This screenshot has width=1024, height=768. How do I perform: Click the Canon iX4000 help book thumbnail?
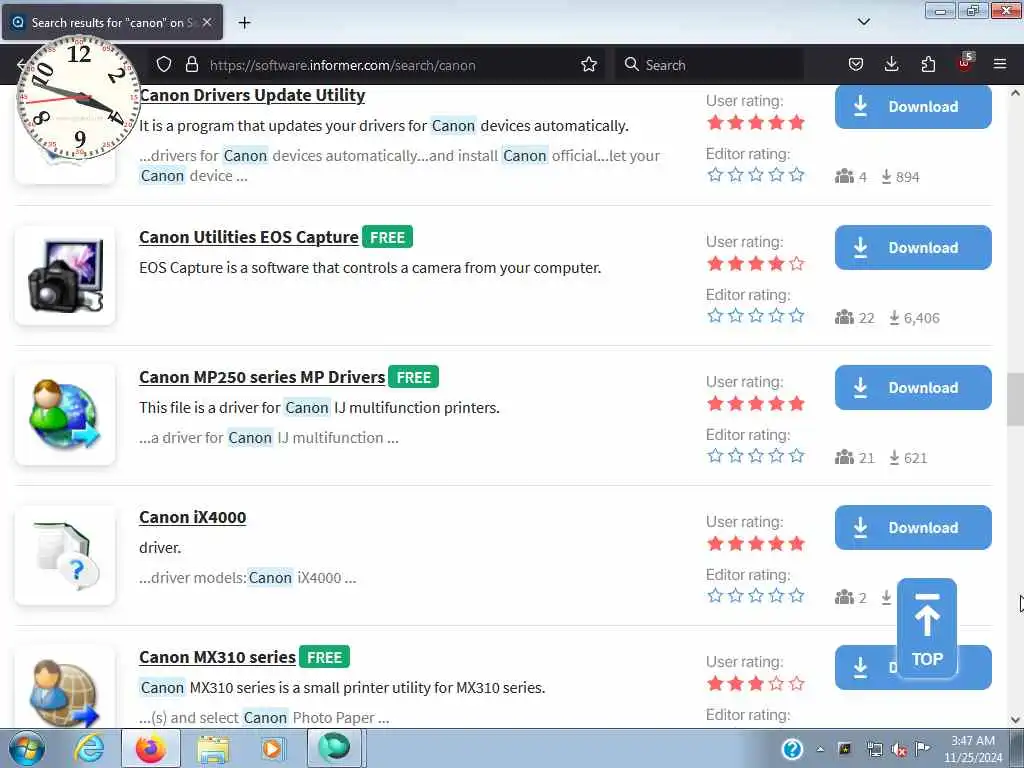(65, 555)
